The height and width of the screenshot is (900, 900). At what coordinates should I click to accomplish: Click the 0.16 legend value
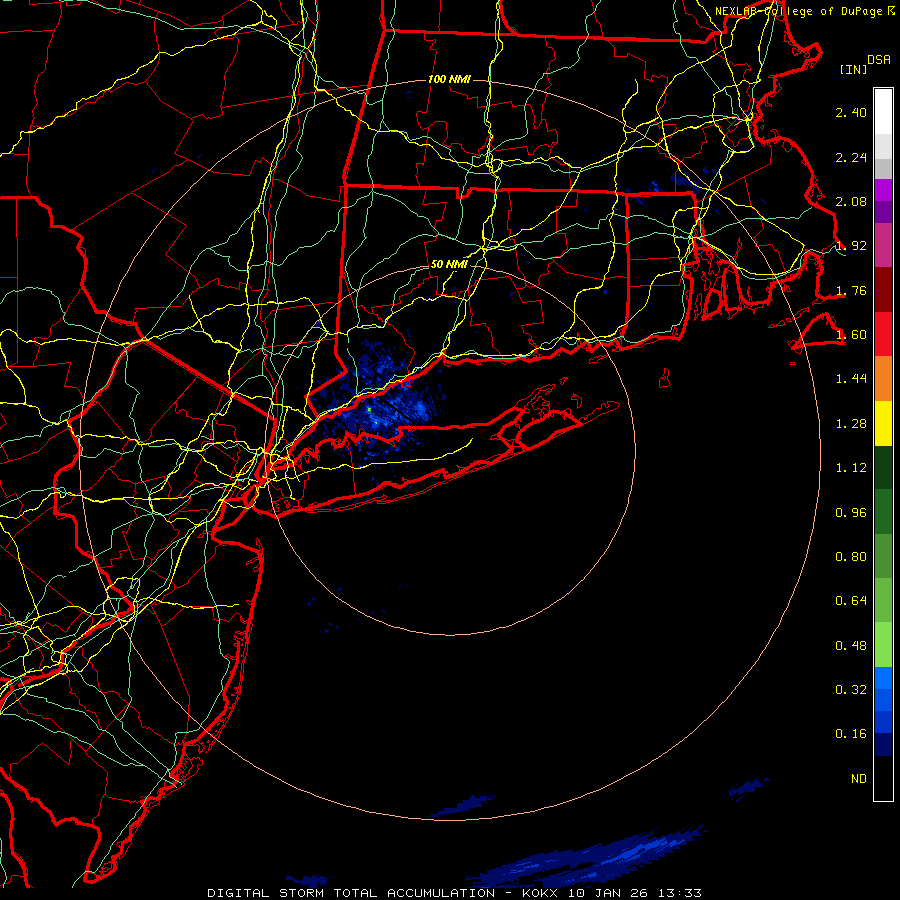click(851, 734)
